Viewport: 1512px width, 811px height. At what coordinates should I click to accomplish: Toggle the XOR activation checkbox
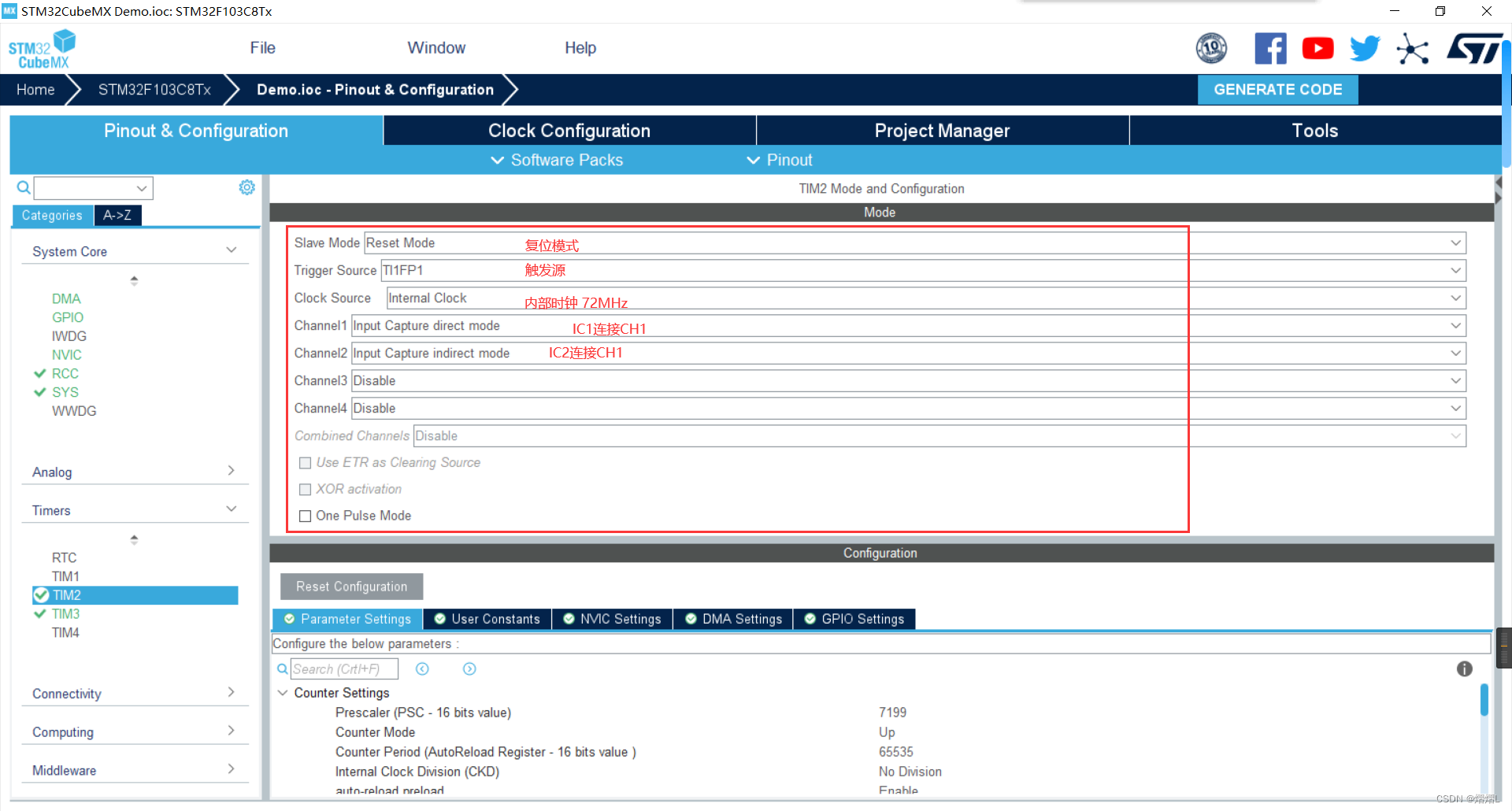(306, 490)
